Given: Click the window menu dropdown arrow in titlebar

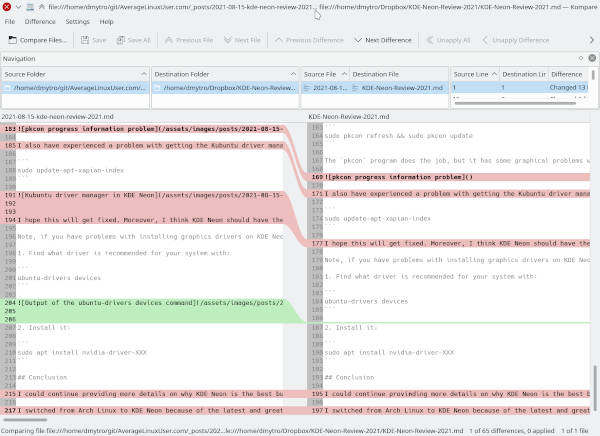Looking at the screenshot, I should coord(18,7).
